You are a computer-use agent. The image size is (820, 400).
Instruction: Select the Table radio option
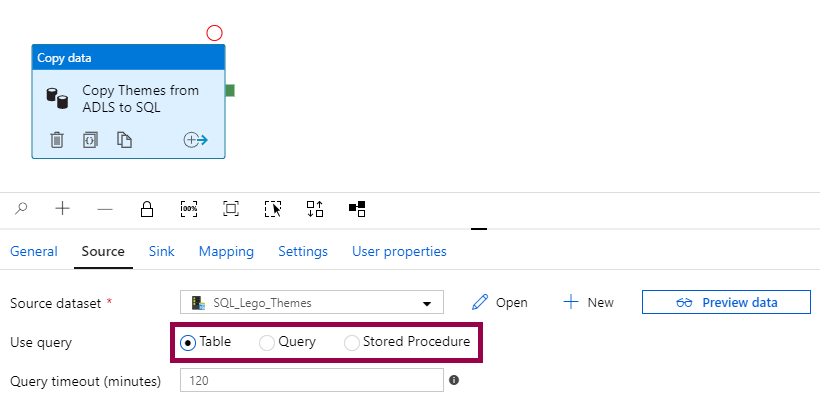click(188, 342)
